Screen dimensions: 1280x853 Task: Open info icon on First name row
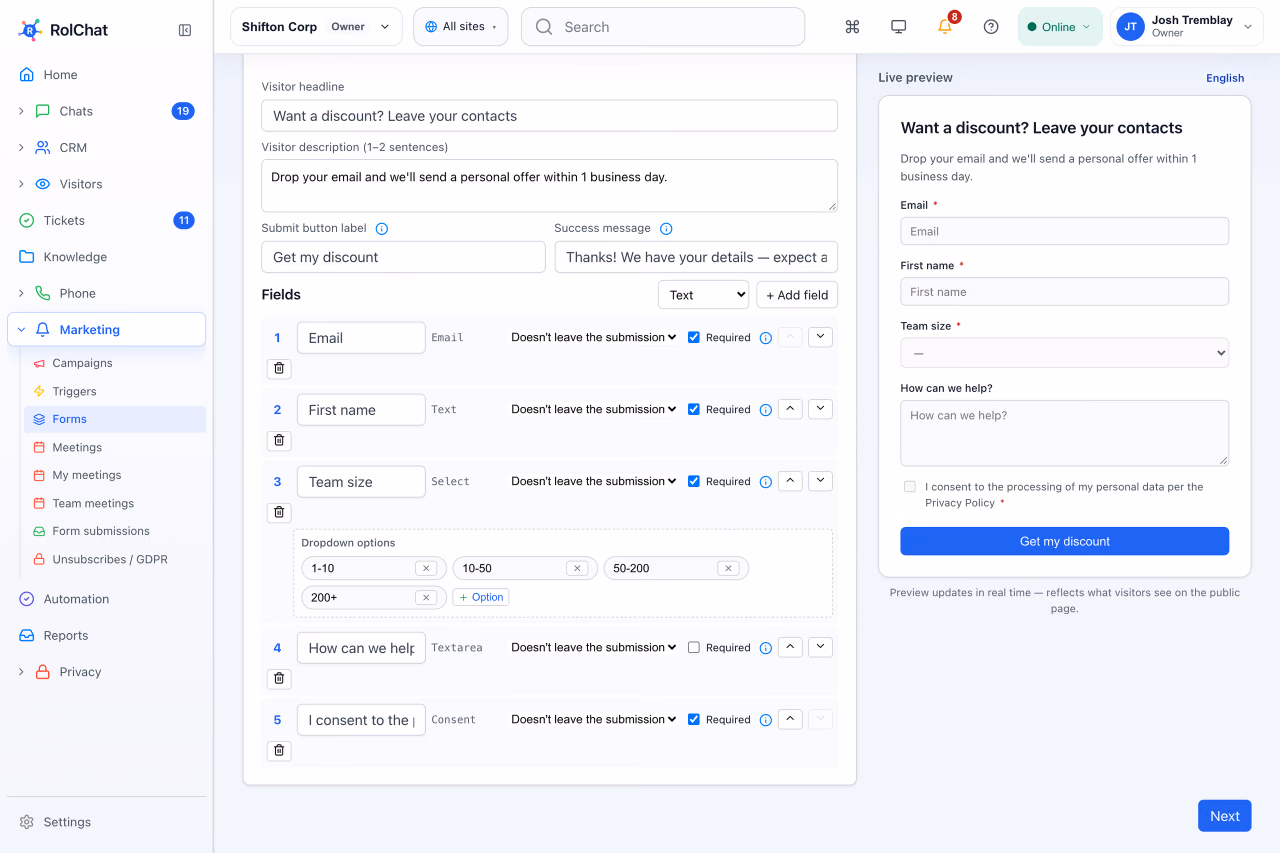[x=765, y=410]
